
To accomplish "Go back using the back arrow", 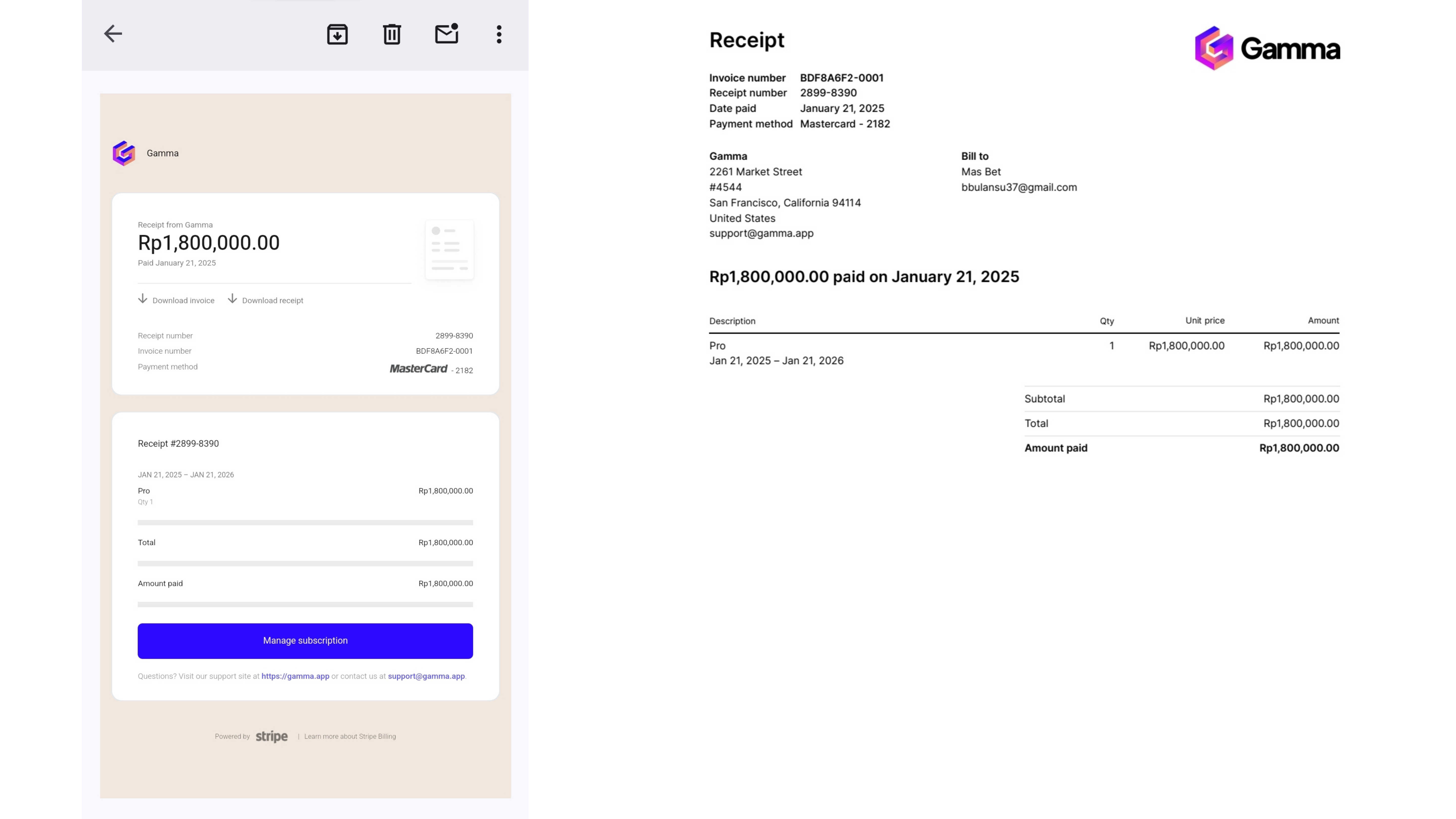I will (x=113, y=34).
